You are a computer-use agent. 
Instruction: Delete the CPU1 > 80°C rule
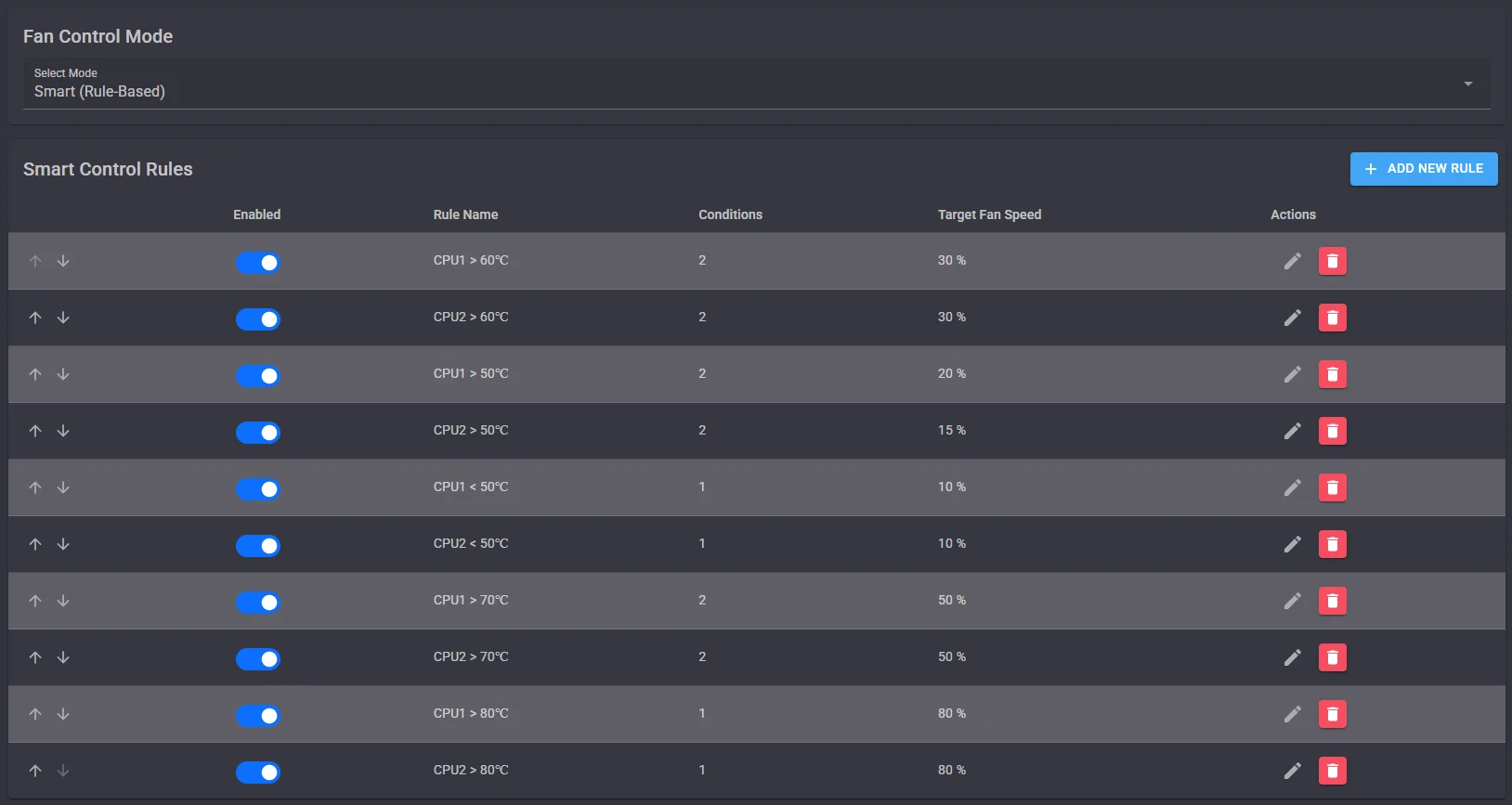1333,714
